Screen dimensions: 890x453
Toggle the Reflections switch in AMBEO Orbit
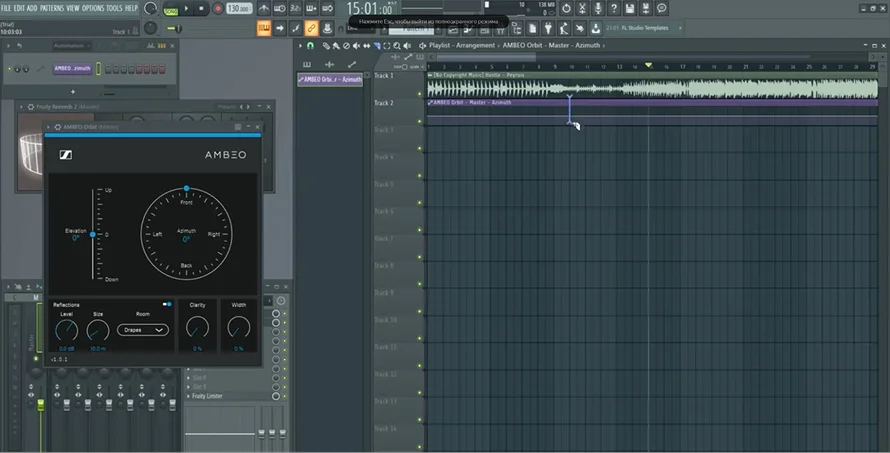coord(166,304)
